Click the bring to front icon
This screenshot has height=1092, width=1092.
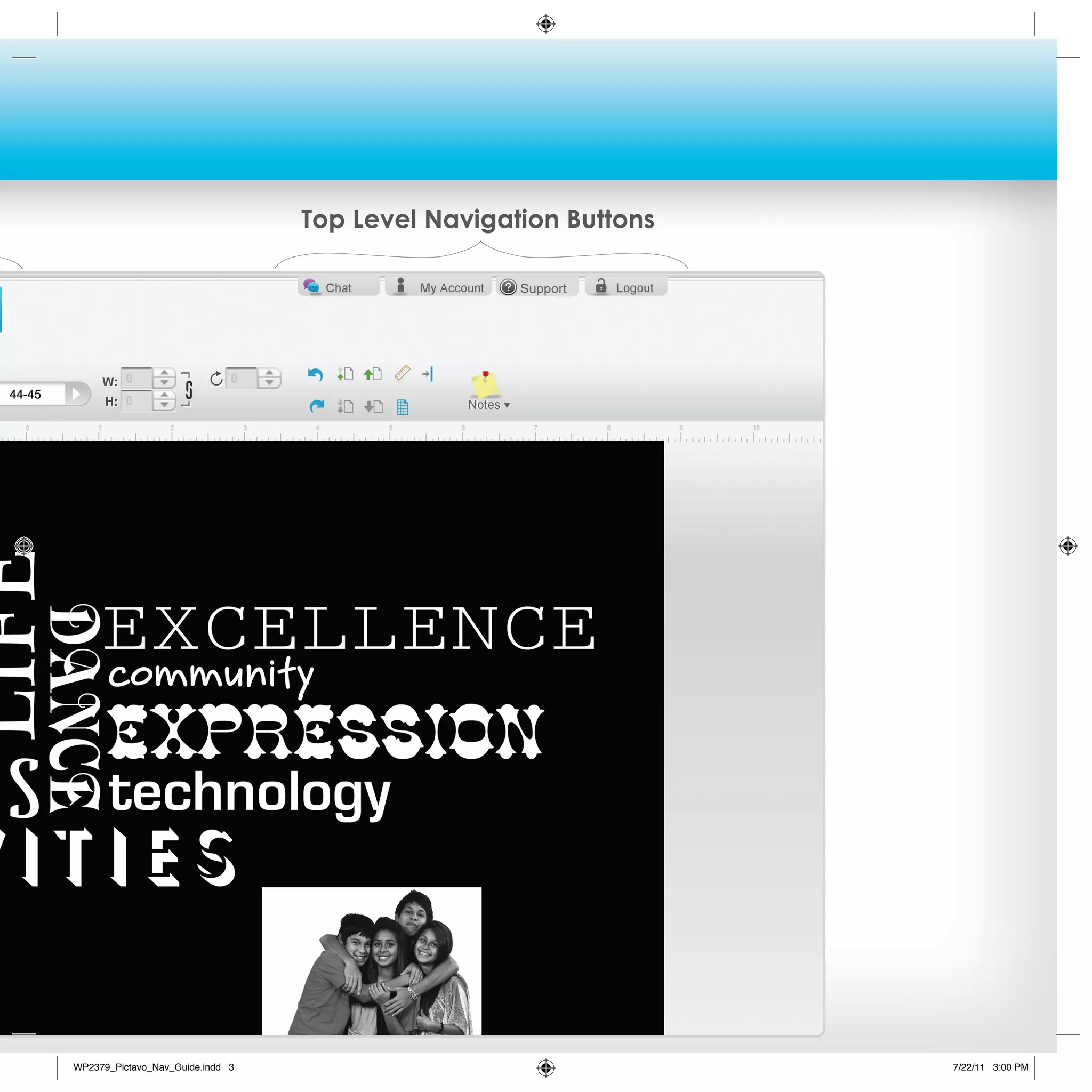pos(373,374)
